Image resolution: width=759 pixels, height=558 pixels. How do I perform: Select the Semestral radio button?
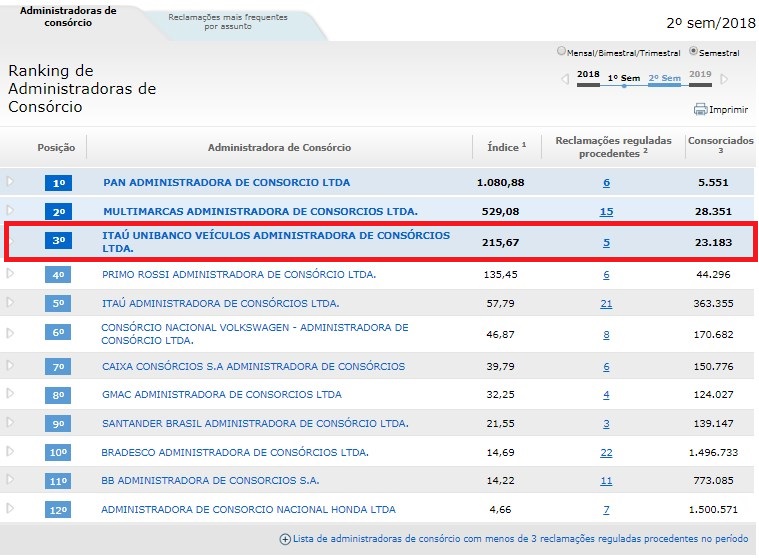coord(693,52)
